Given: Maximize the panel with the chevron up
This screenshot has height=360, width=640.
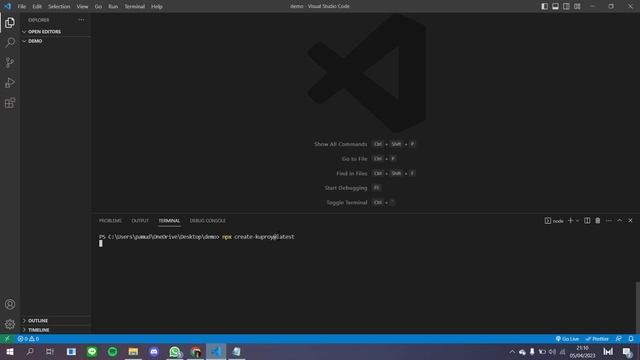Looking at the screenshot, I should 620,220.
